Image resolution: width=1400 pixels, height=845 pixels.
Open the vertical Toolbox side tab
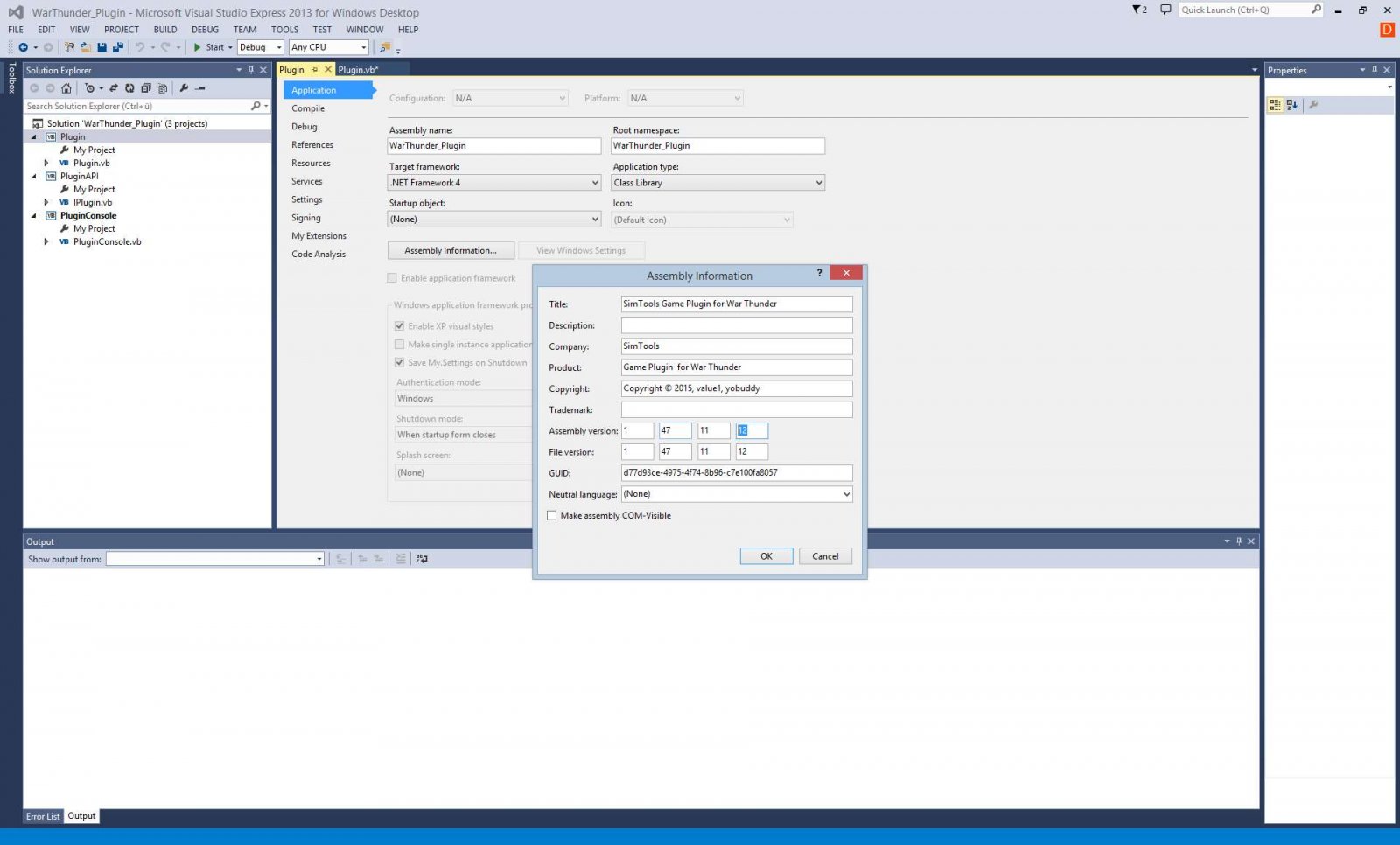(x=11, y=78)
